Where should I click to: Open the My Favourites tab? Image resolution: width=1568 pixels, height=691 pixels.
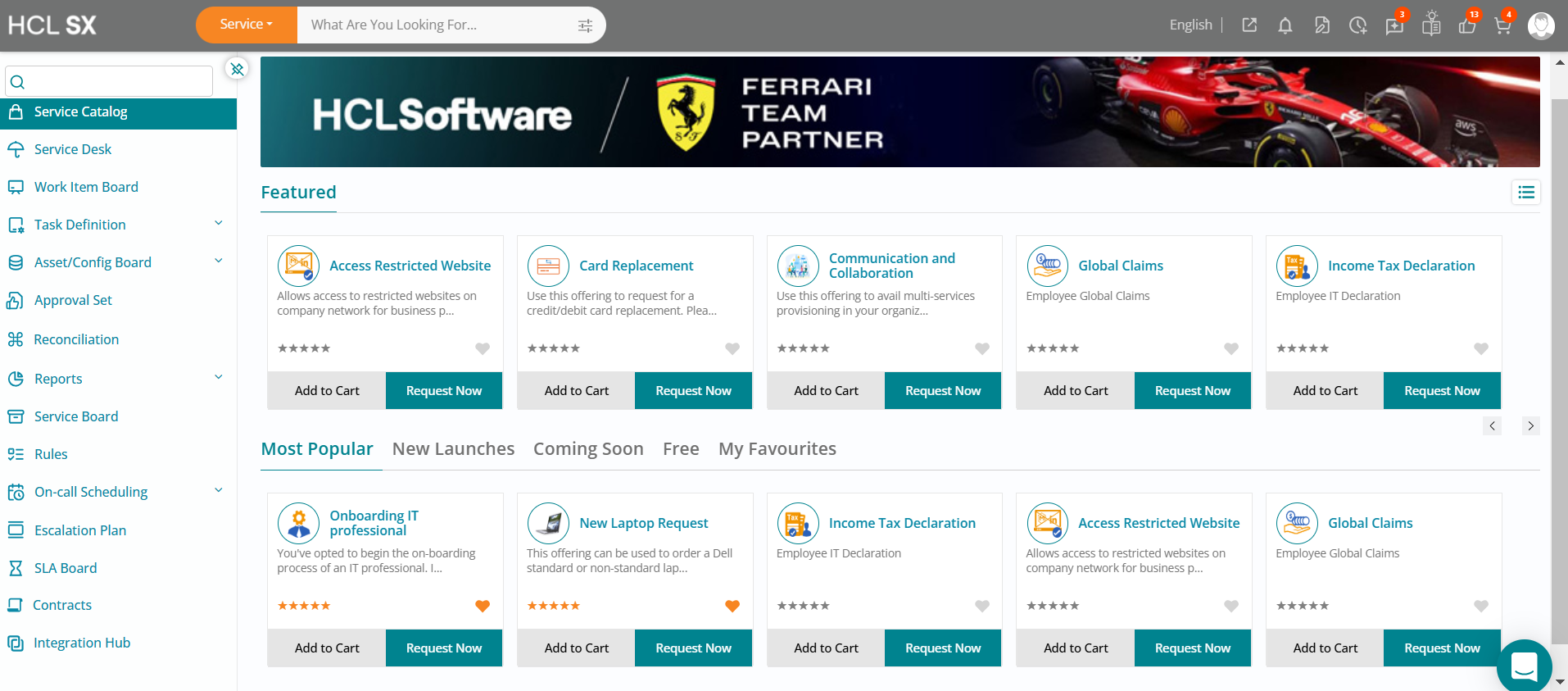777,448
